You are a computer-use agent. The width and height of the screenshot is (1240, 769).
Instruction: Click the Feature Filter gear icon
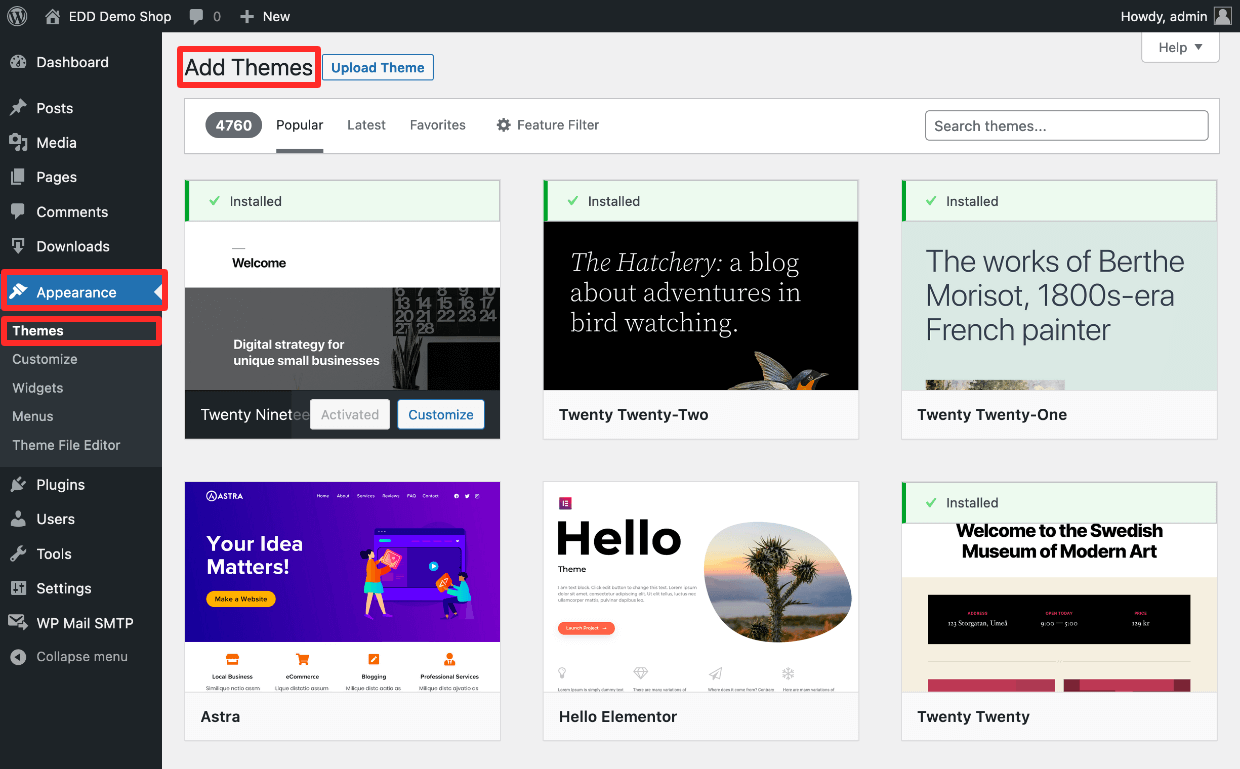tap(504, 125)
